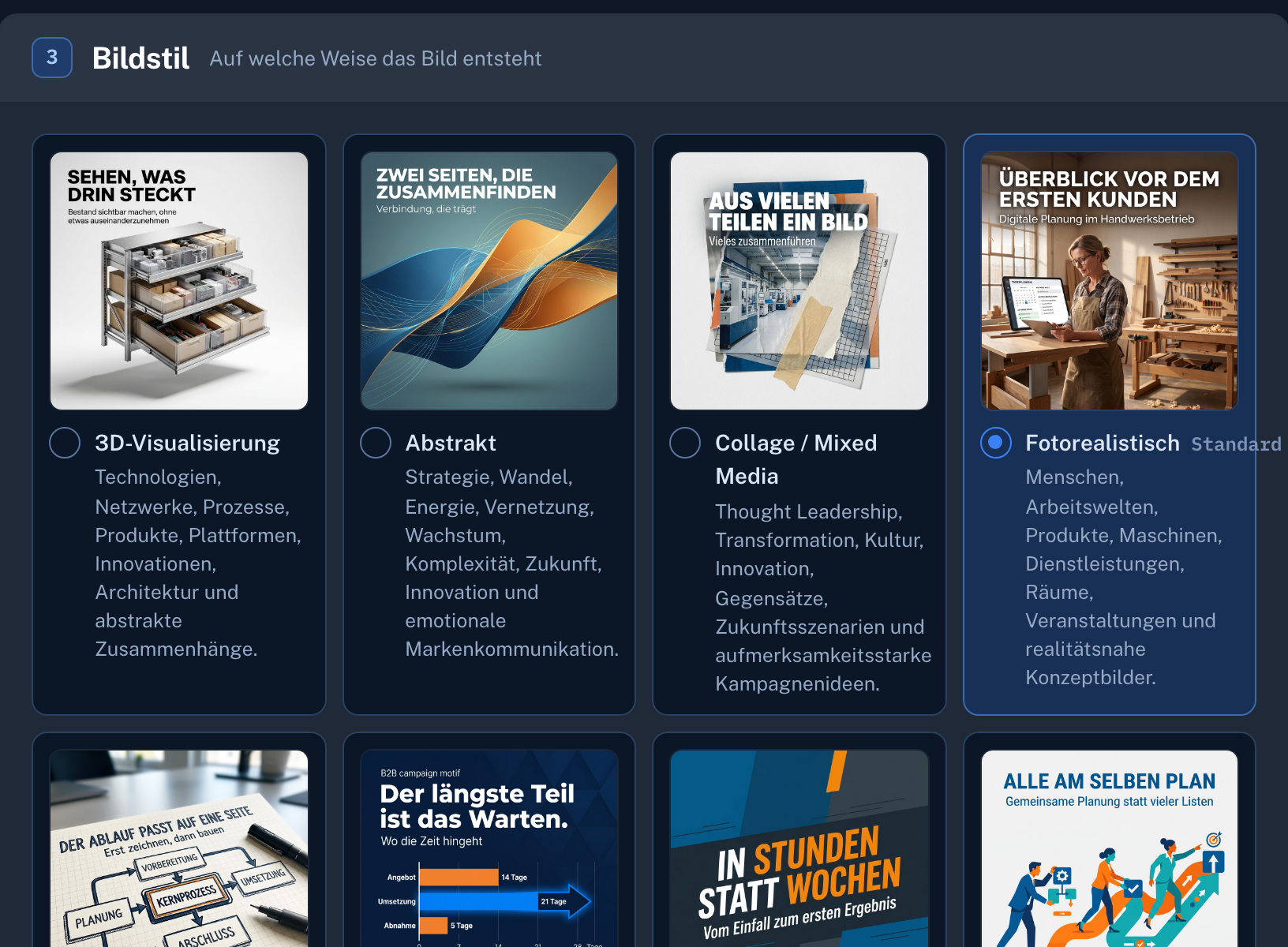This screenshot has height=947, width=1288.
Task: Click the Standard tag beside Fotorealistisch
Action: (x=1236, y=444)
